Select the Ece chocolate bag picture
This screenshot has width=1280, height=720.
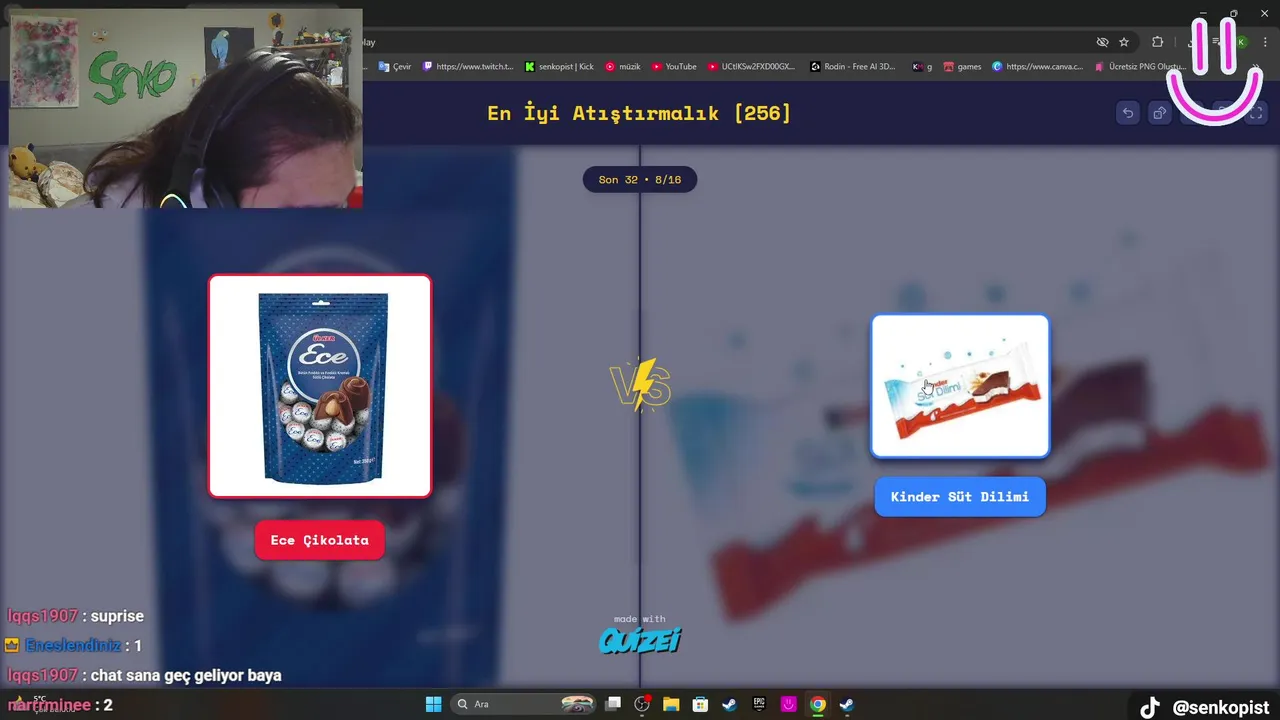[x=320, y=386]
